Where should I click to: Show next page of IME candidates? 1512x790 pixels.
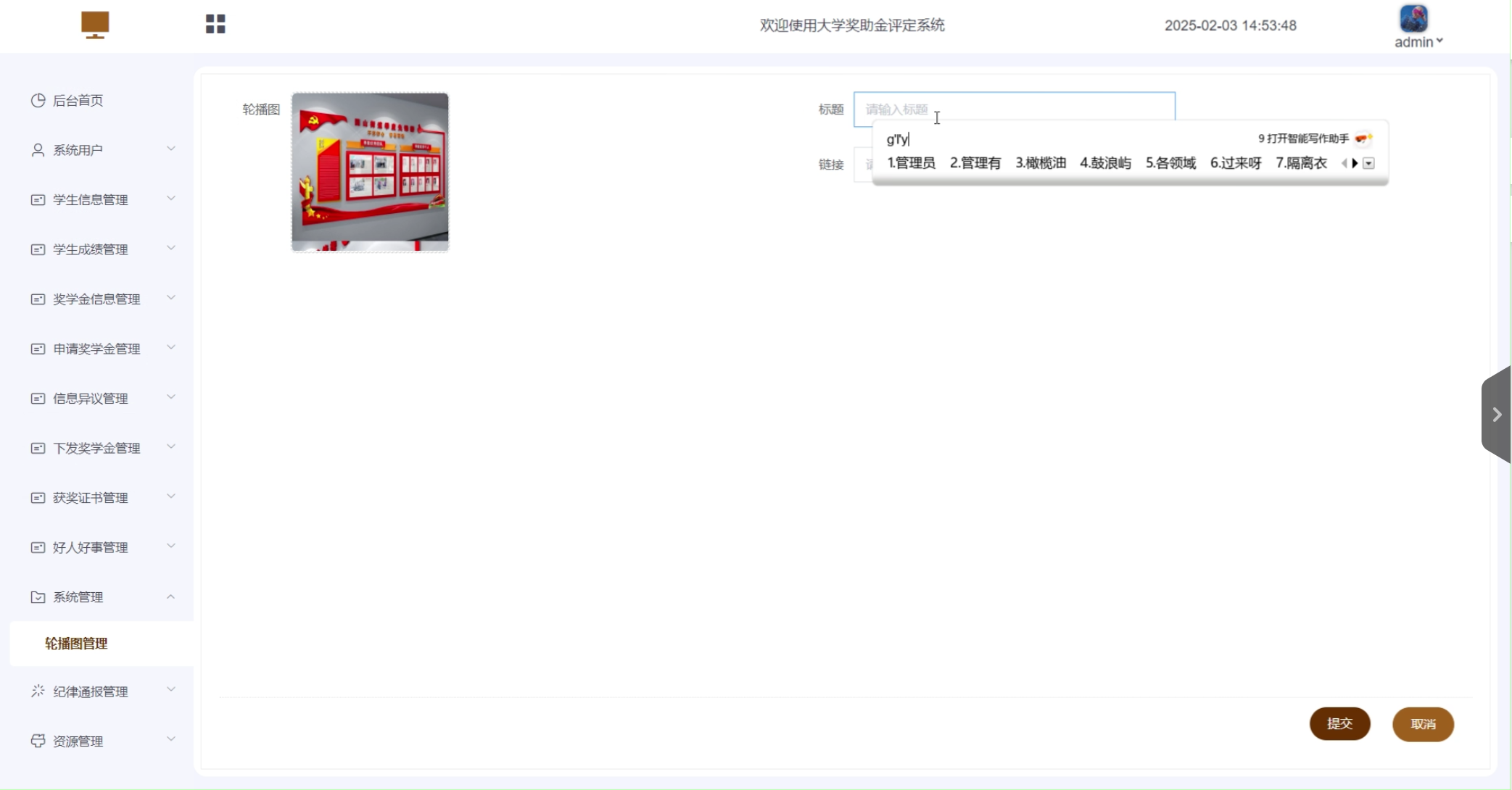click(1355, 163)
